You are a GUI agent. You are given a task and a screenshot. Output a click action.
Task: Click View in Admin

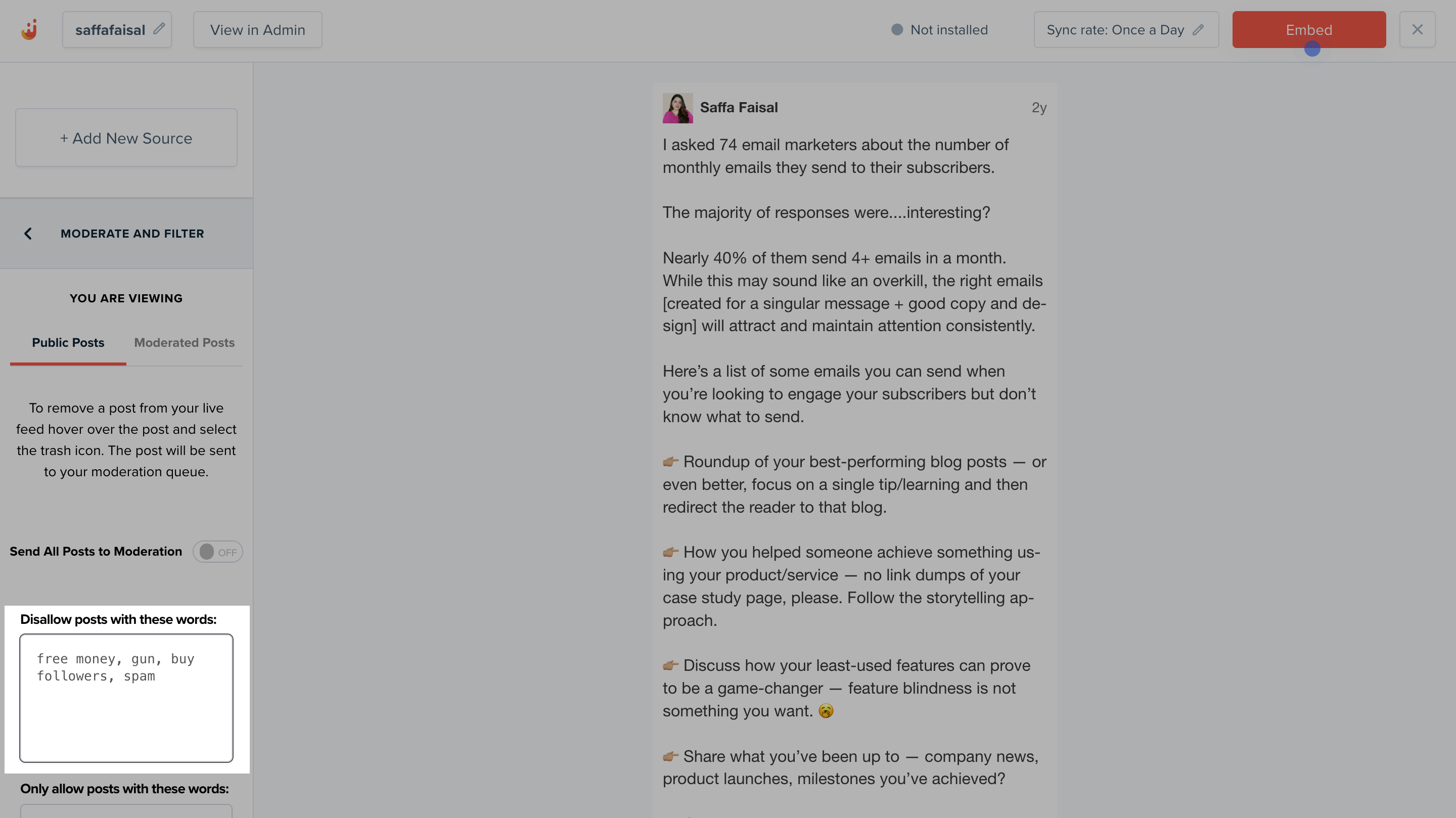point(257,29)
